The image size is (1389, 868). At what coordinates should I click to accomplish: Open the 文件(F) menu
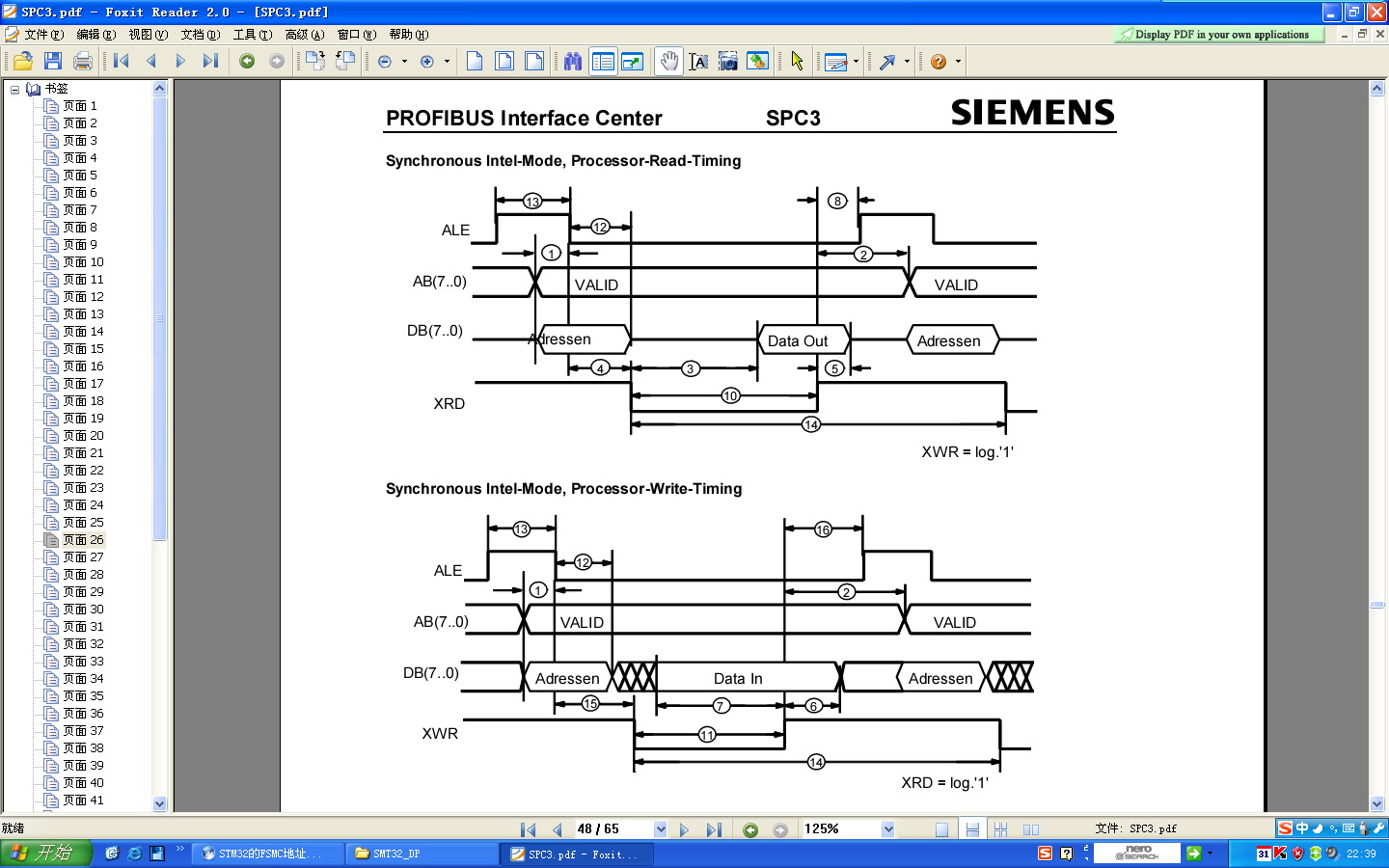point(44,35)
